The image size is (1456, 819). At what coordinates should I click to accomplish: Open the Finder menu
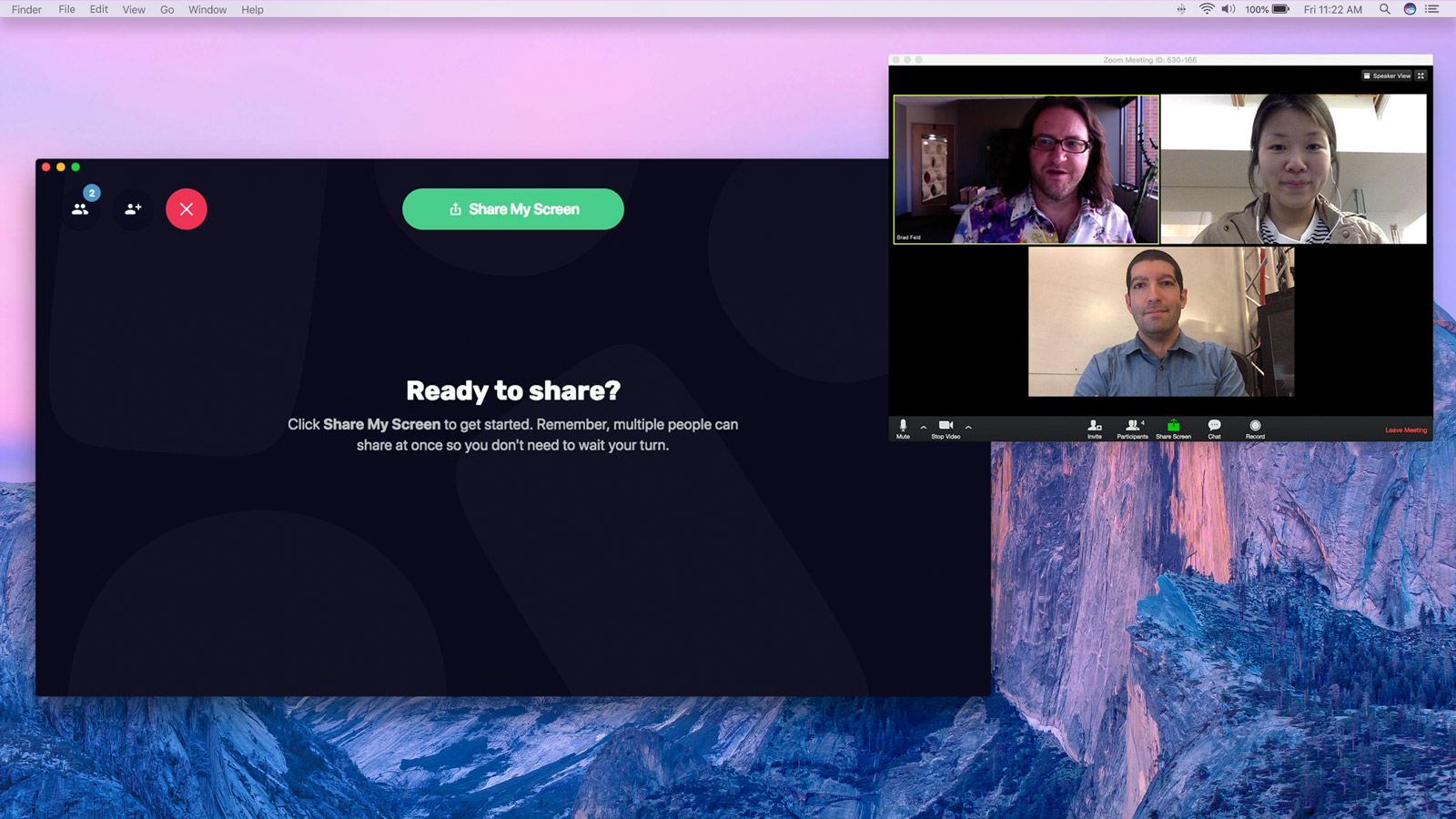(x=26, y=9)
